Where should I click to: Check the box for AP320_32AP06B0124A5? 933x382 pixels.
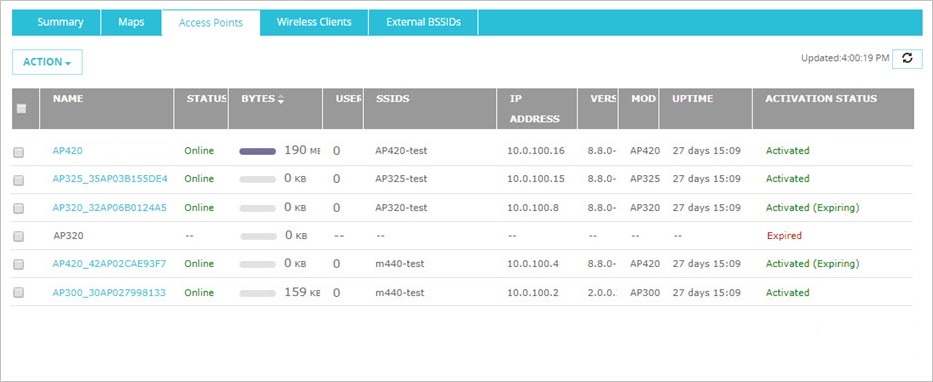coord(18,208)
